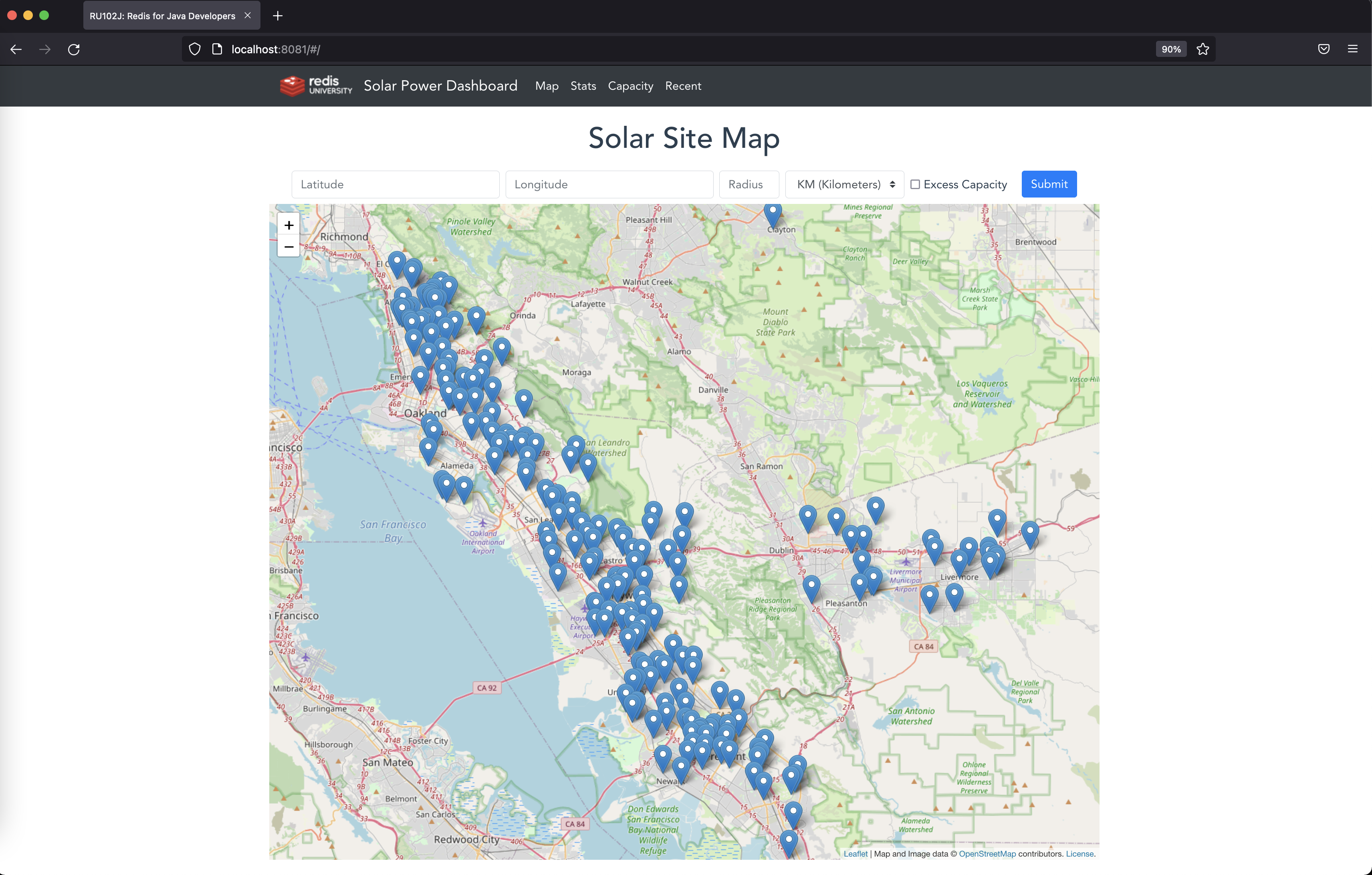Open the OpenStreetMap contributors link

click(x=987, y=853)
